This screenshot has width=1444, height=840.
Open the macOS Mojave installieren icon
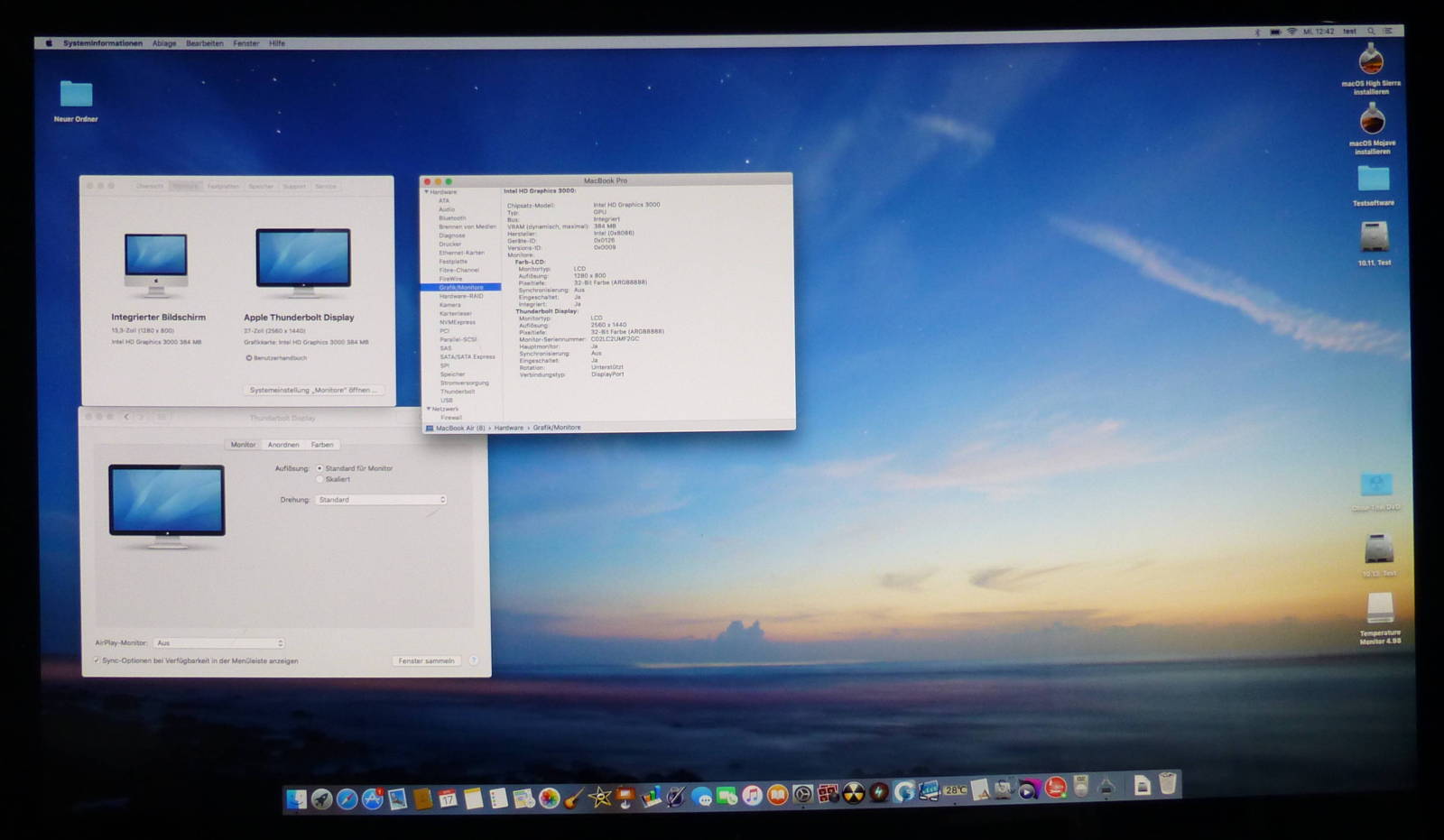(1372, 120)
